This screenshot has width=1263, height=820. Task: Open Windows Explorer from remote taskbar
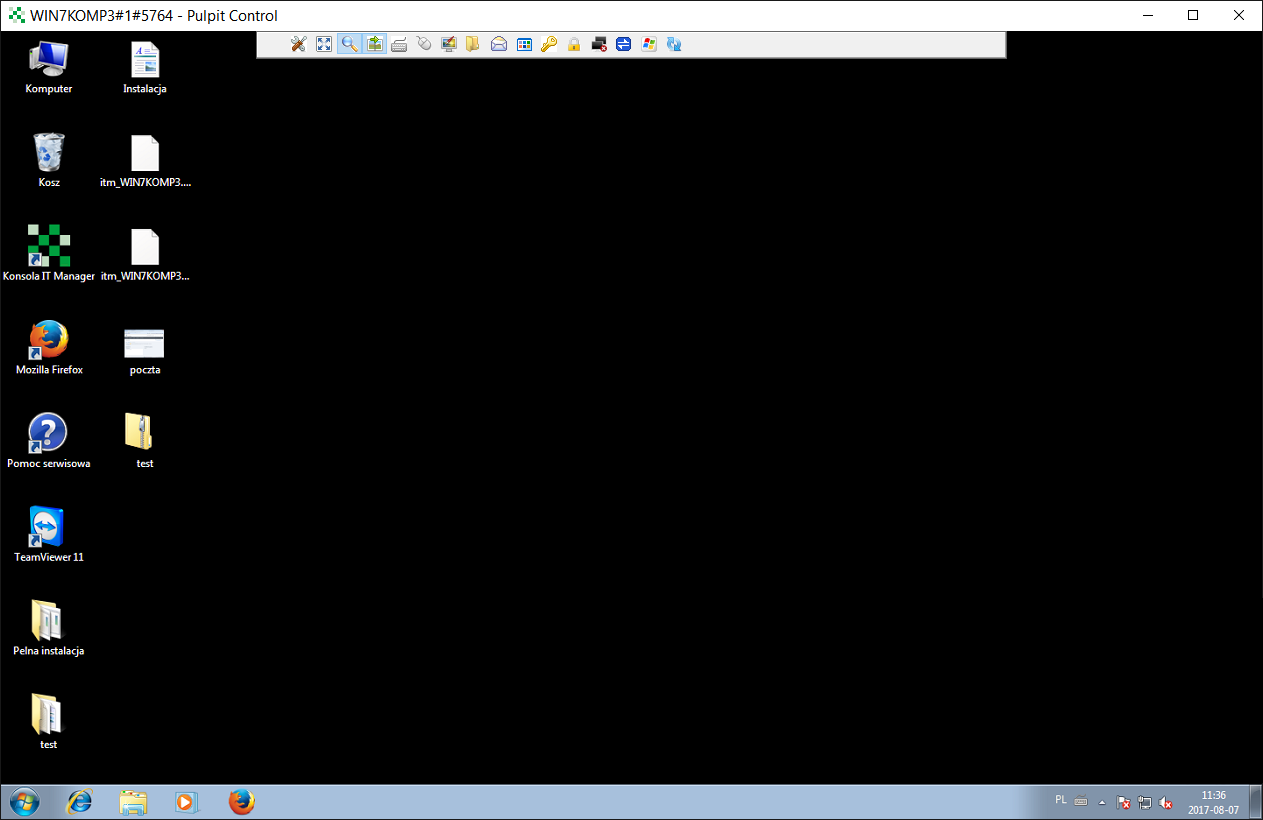[x=133, y=802]
